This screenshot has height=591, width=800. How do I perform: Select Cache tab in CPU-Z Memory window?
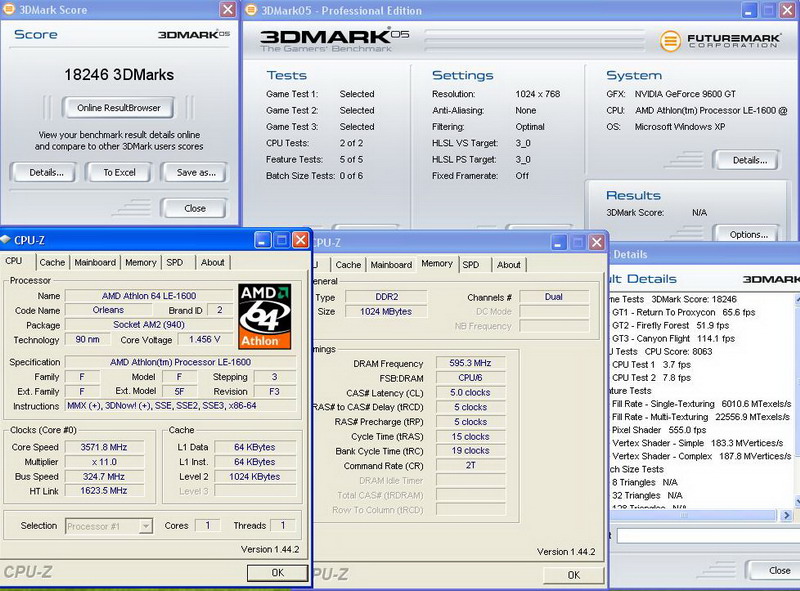(x=348, y=265)
